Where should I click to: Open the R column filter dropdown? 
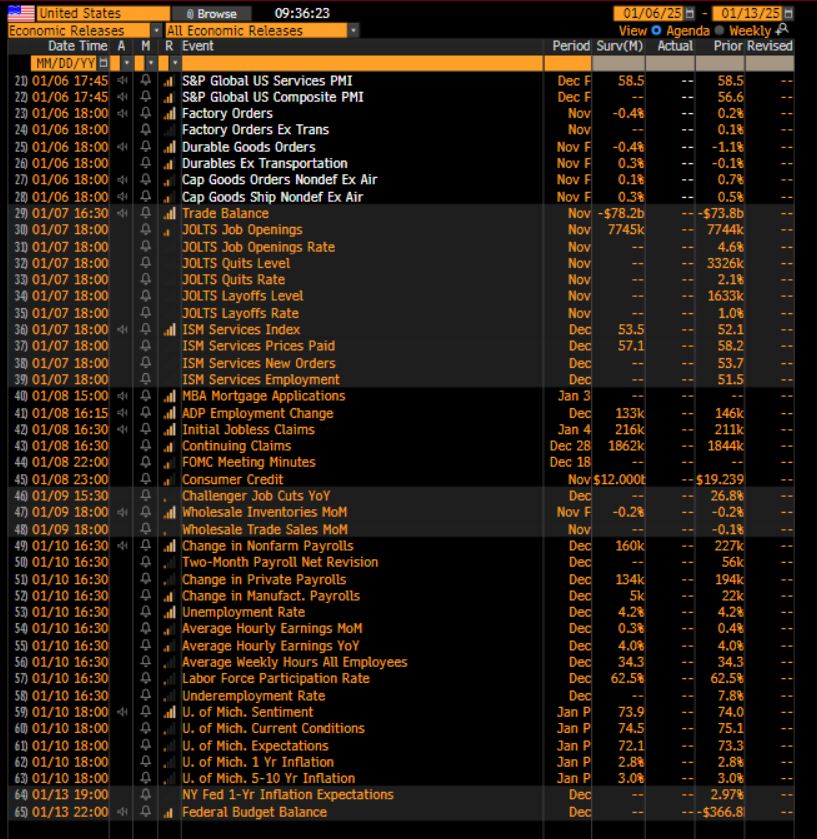tap(175, 63)
